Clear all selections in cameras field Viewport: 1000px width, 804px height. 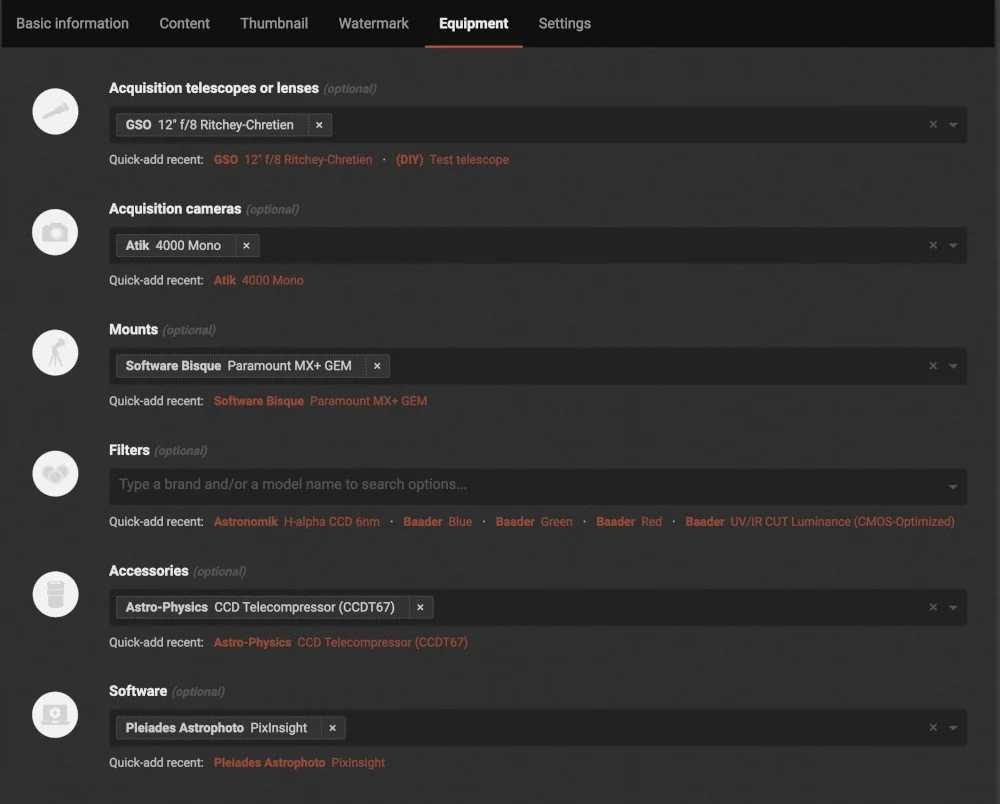pyautogui.click(x=933, y=245)
